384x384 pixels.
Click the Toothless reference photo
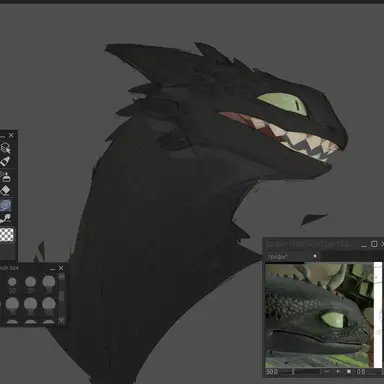(319, 315)
